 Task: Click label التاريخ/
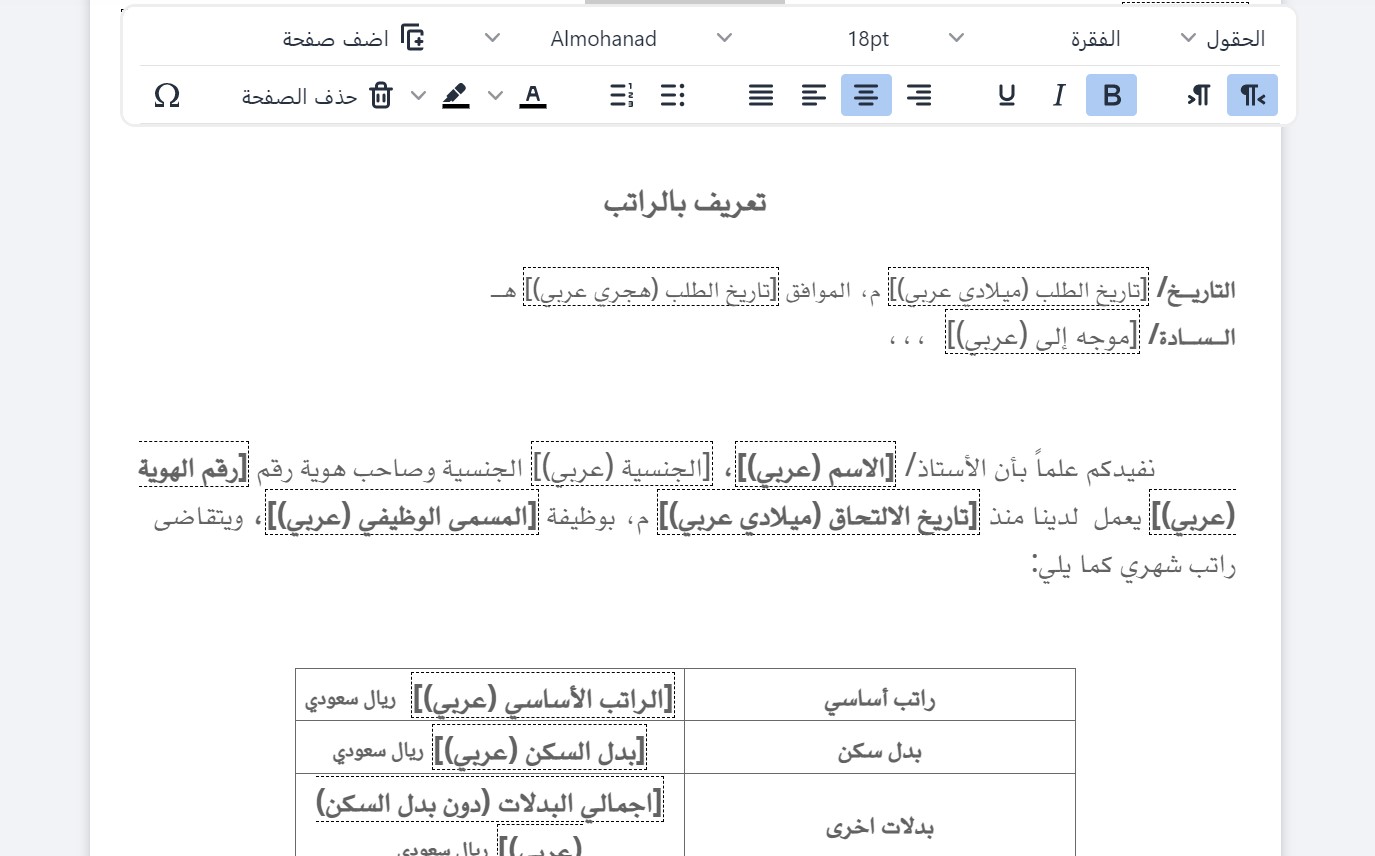click(x=1196, y=290)
